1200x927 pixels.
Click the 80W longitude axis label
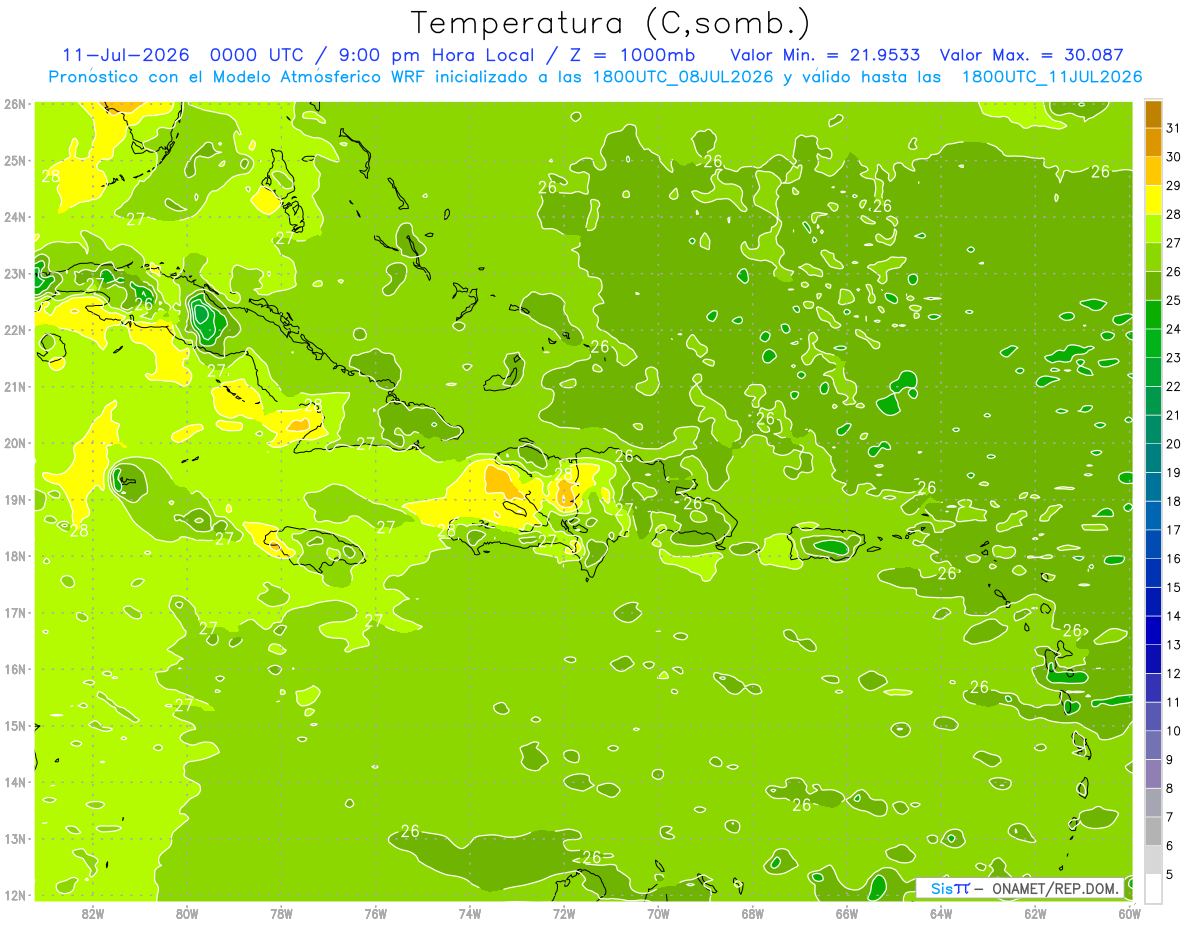point(187,913)
